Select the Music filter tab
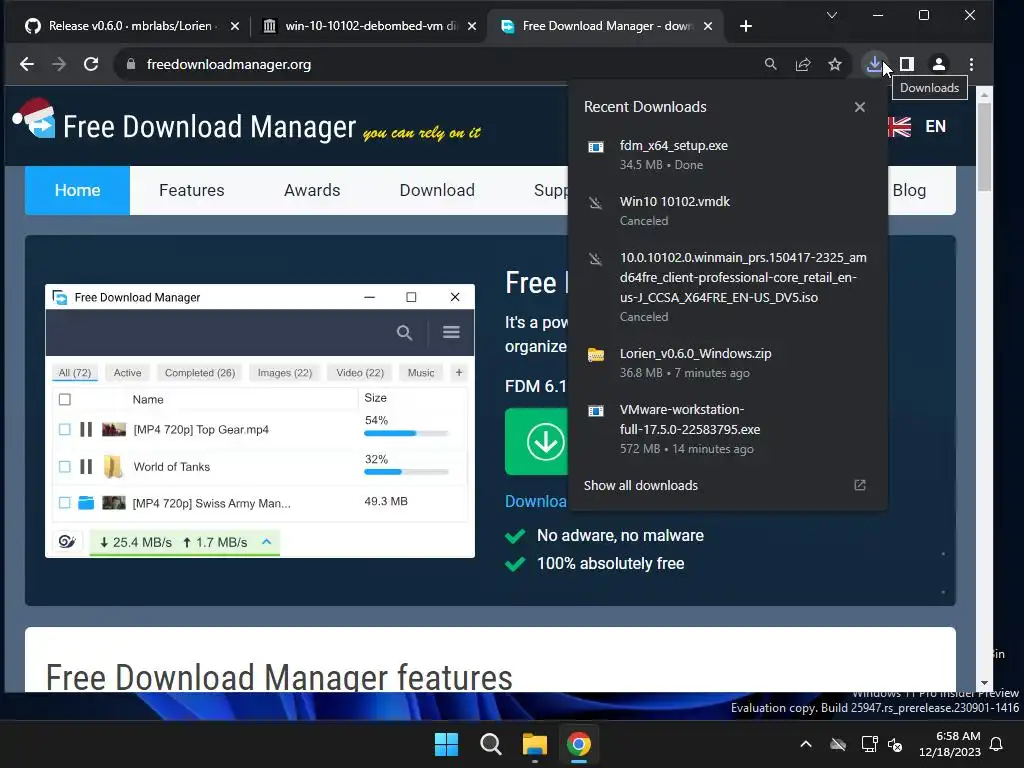The image size is (1024, 768). click(x=421, y=372)
